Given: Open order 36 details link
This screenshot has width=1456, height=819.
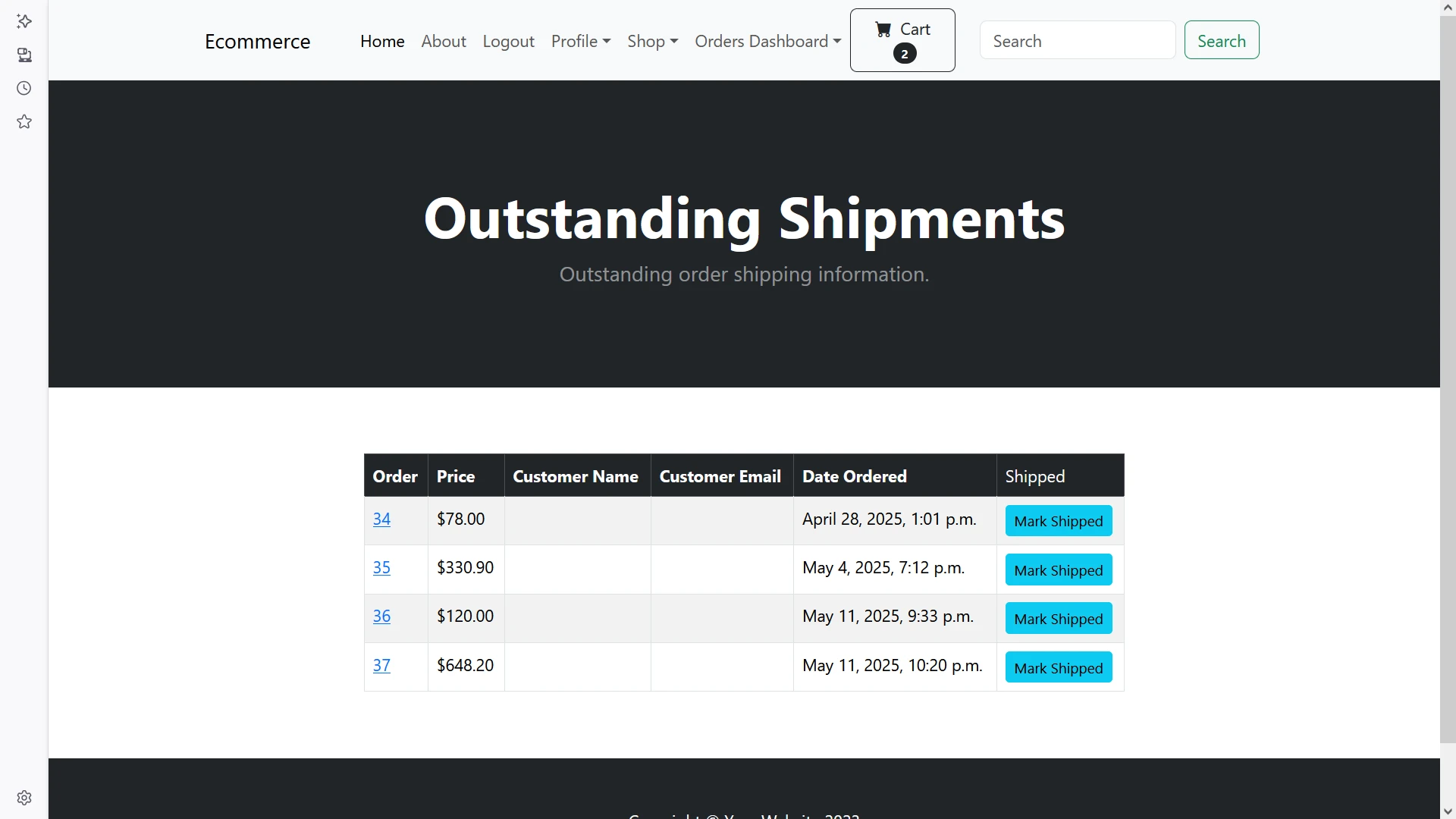Looking at the screenshot, I should click(381, 617).
